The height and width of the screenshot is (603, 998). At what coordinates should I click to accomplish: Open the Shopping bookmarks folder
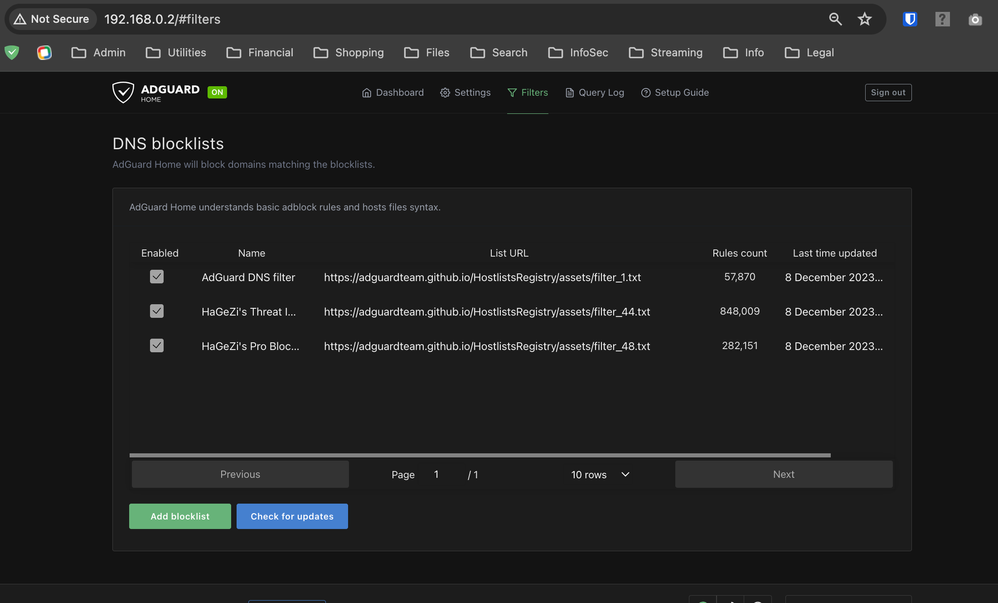(x=349, y=52)
